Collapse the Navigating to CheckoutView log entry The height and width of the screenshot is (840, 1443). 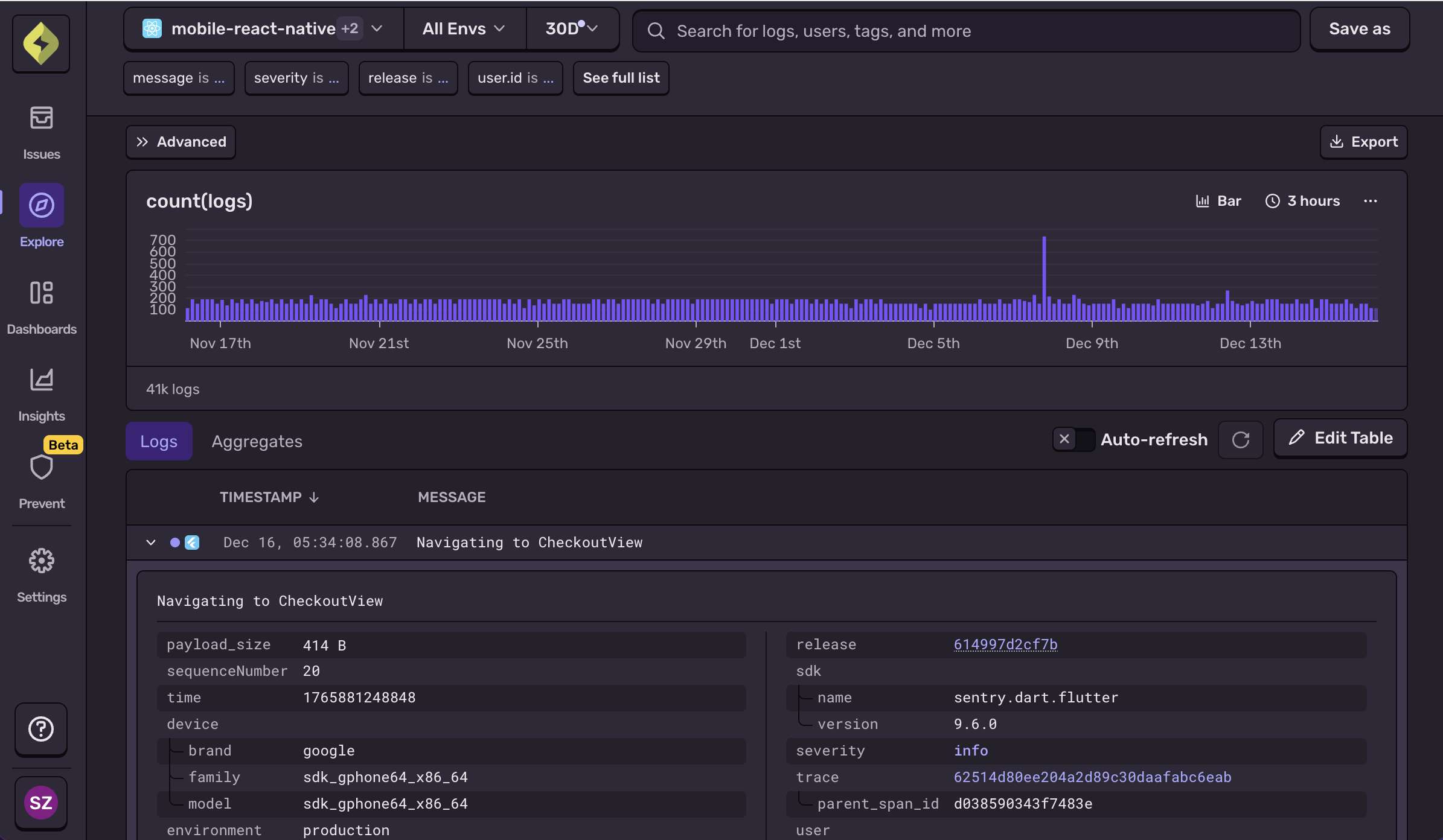pyautogui.click(x=151, y=542)
